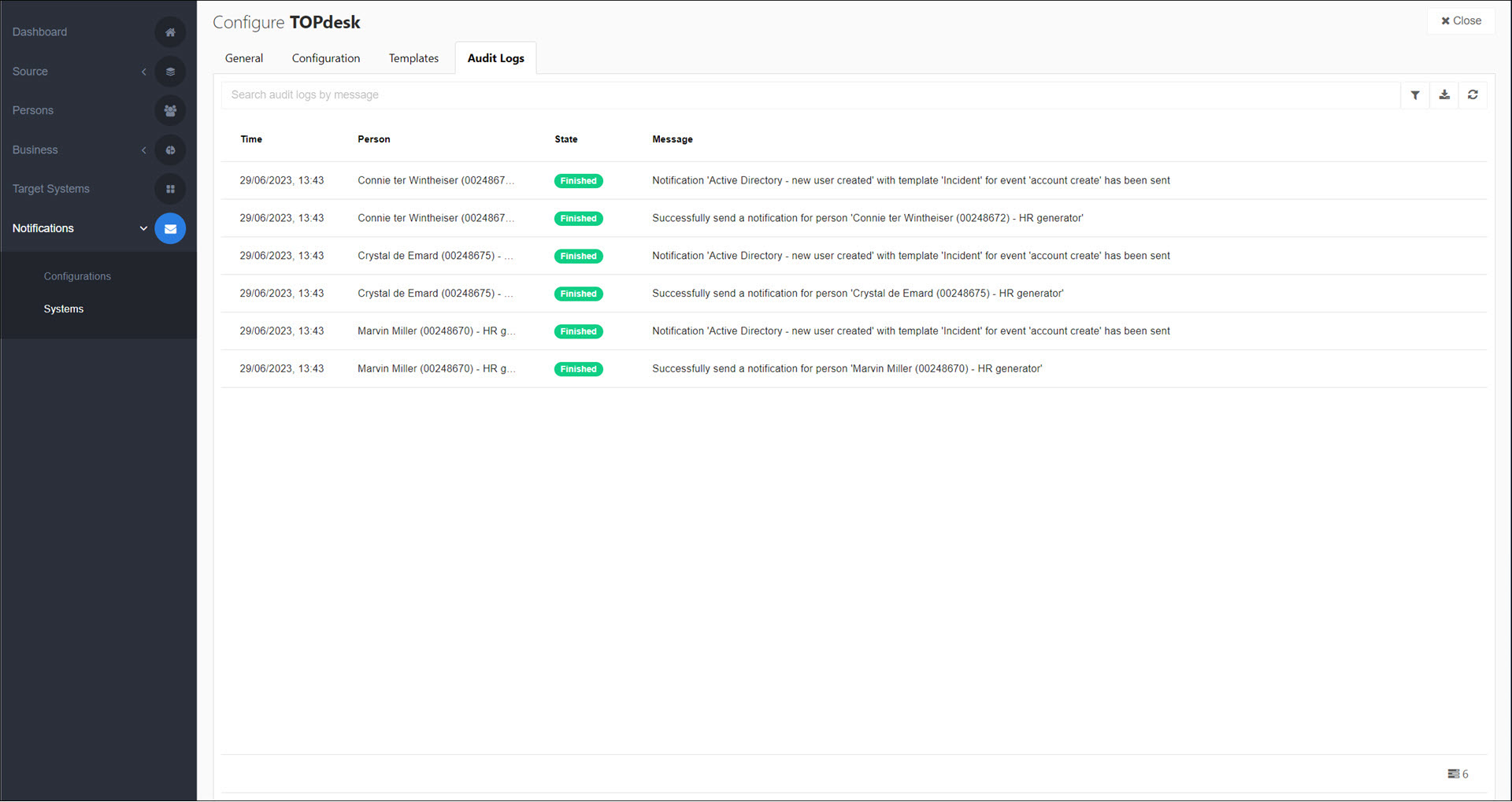Expand the Business menu chevron
Screen dimensions: 1512x802
tap(144, 150)
